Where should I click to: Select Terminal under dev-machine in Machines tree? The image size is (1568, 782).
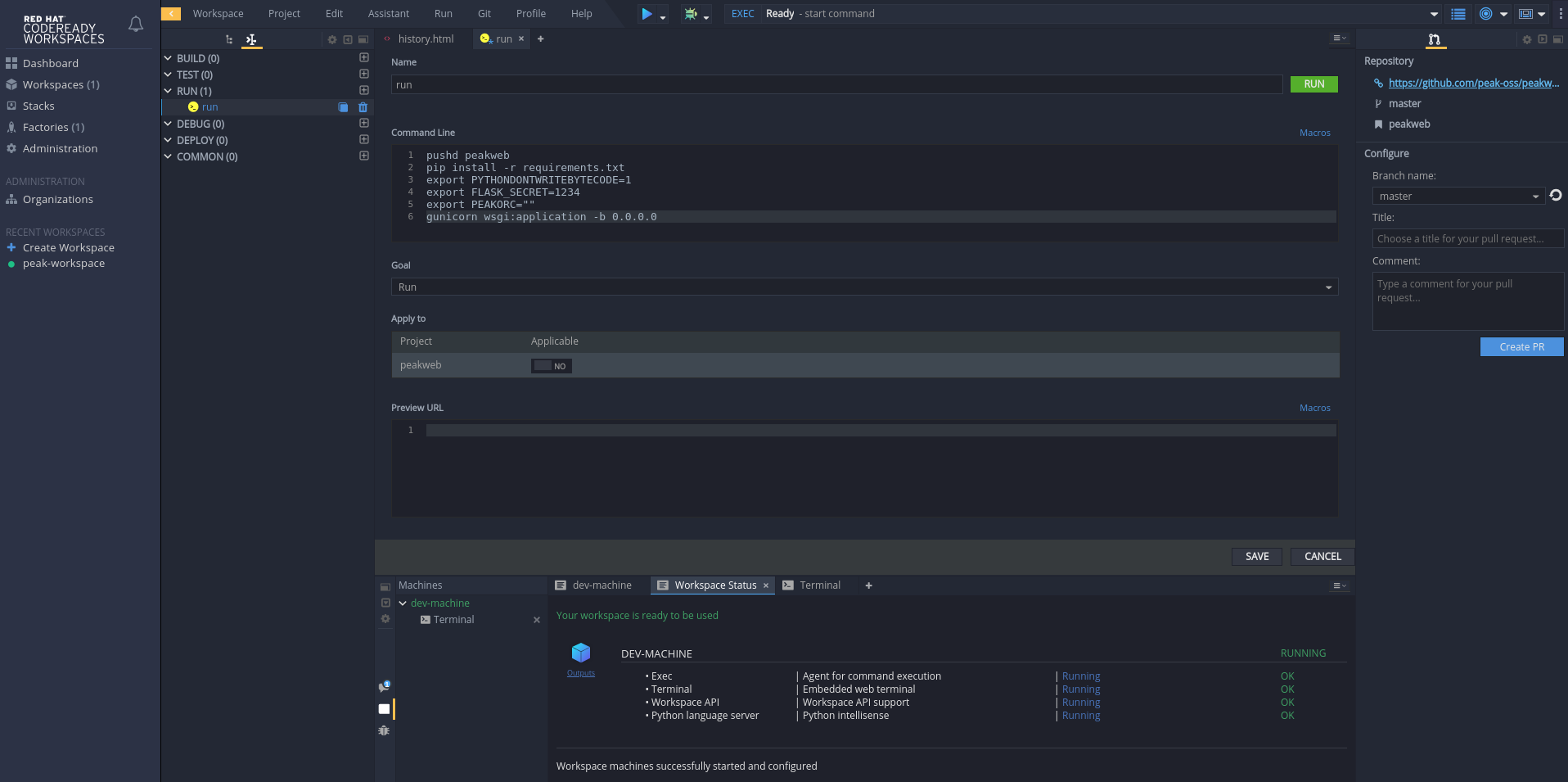coord(453,620)
